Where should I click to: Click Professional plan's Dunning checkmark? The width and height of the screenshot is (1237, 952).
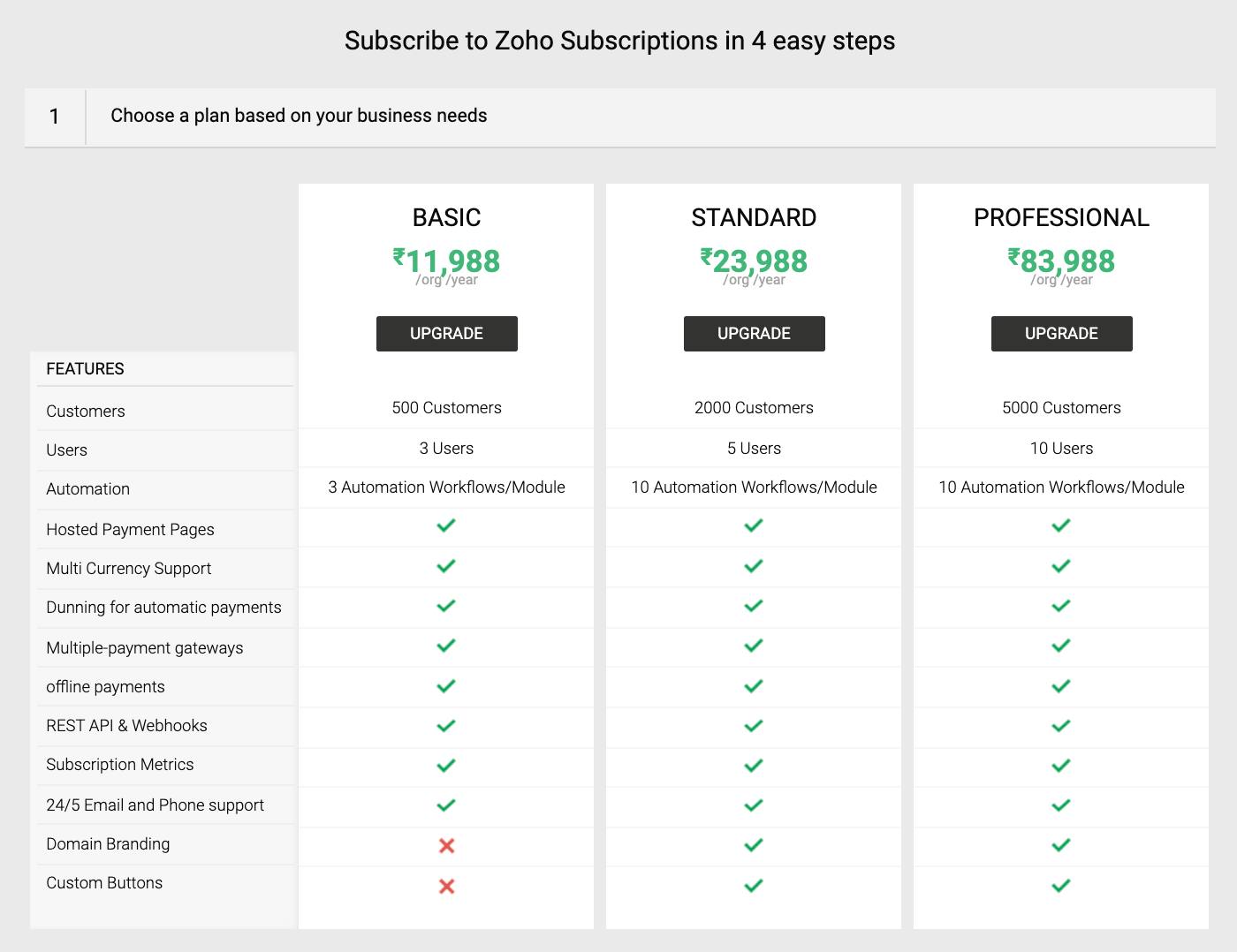[1061, 606]
